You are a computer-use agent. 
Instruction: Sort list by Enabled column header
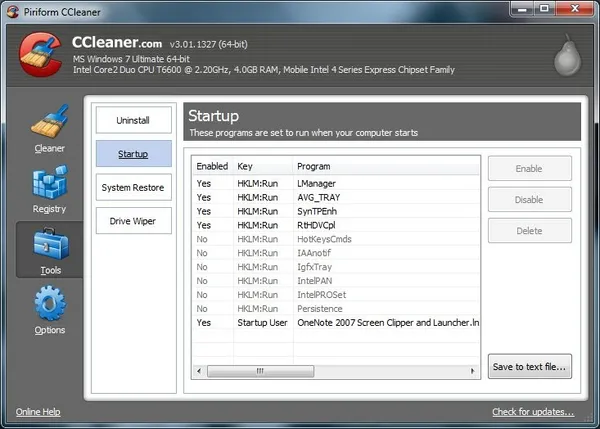tap(212, 166)
